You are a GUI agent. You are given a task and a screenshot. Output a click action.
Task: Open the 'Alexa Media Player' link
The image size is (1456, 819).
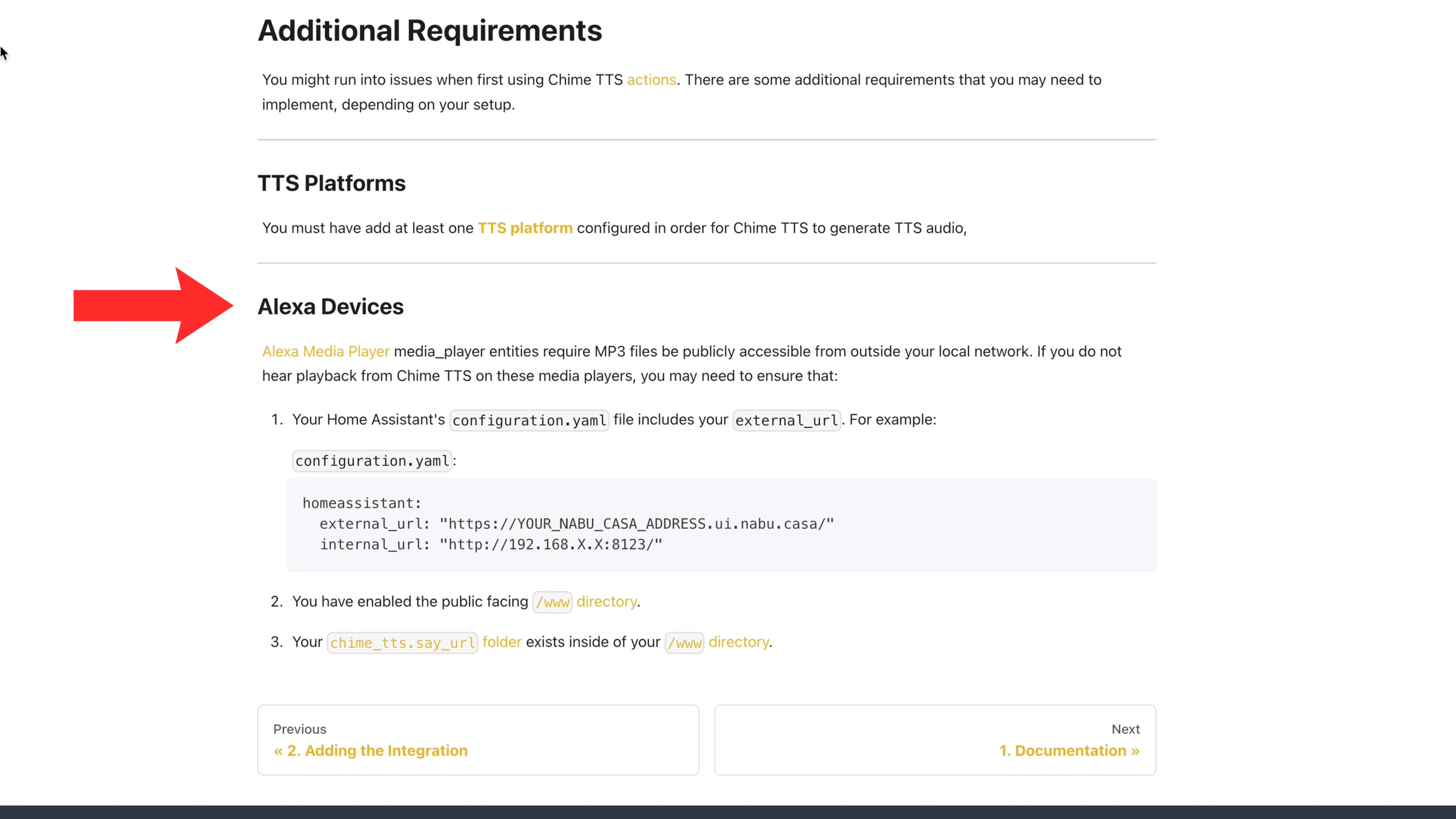[x=325, y=351]
